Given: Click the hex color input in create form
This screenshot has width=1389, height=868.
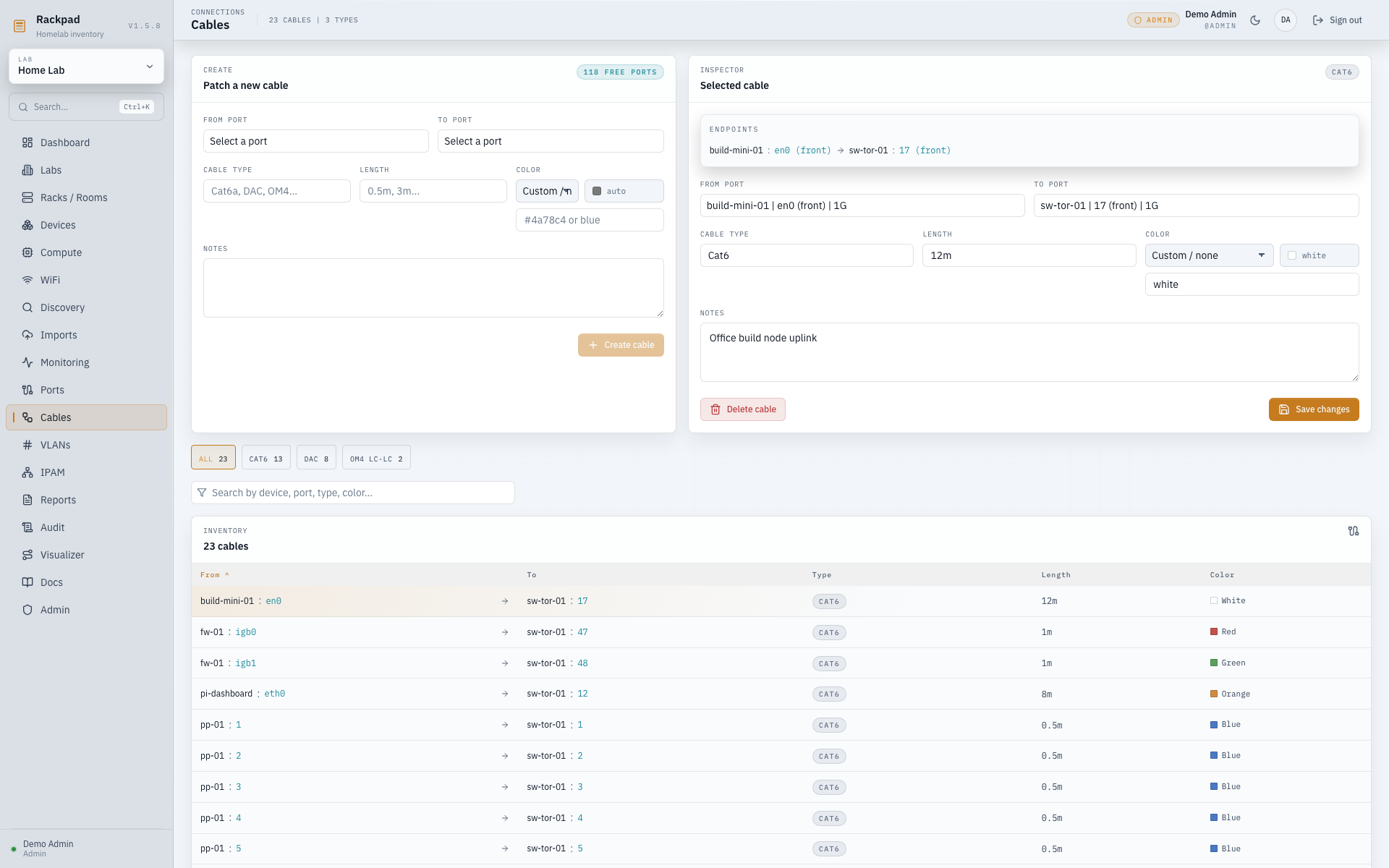Looking at the screenshot, I should [x=590, y=220].
